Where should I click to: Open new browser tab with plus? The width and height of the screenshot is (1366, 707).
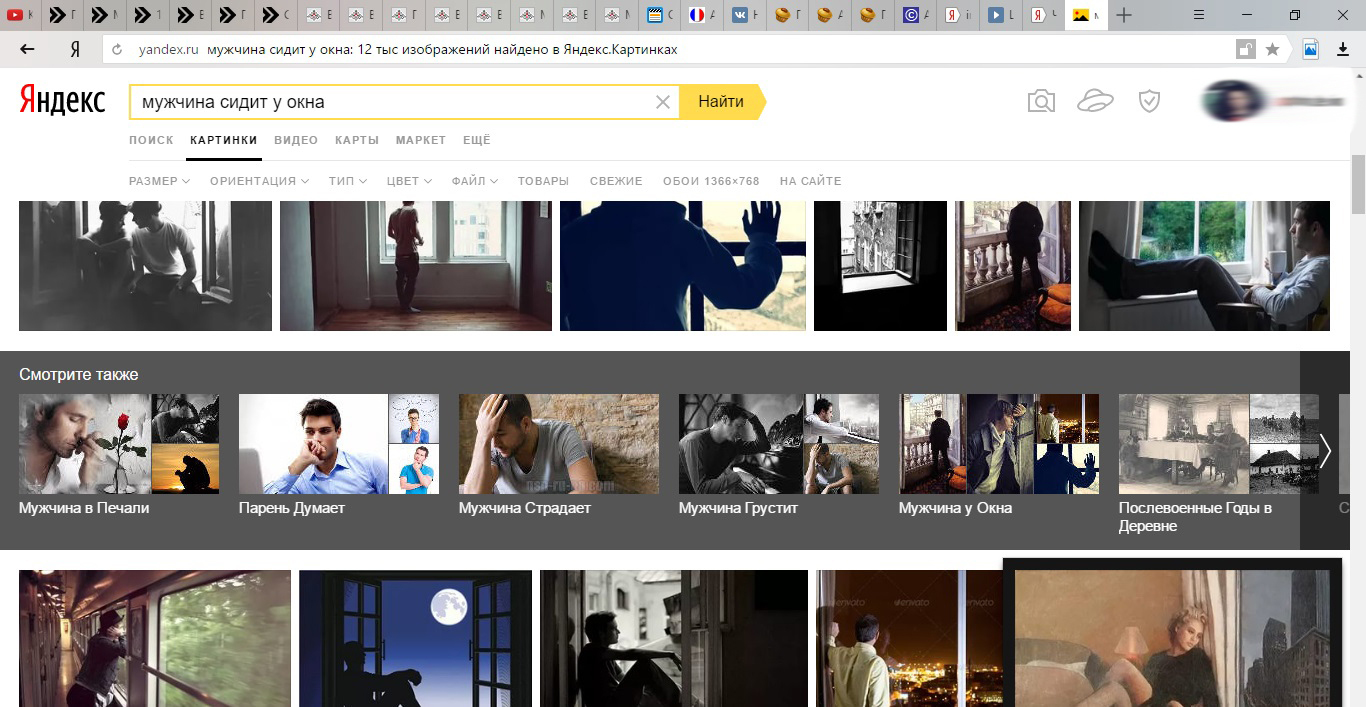pyautogui.click(x=1124, y=15)
